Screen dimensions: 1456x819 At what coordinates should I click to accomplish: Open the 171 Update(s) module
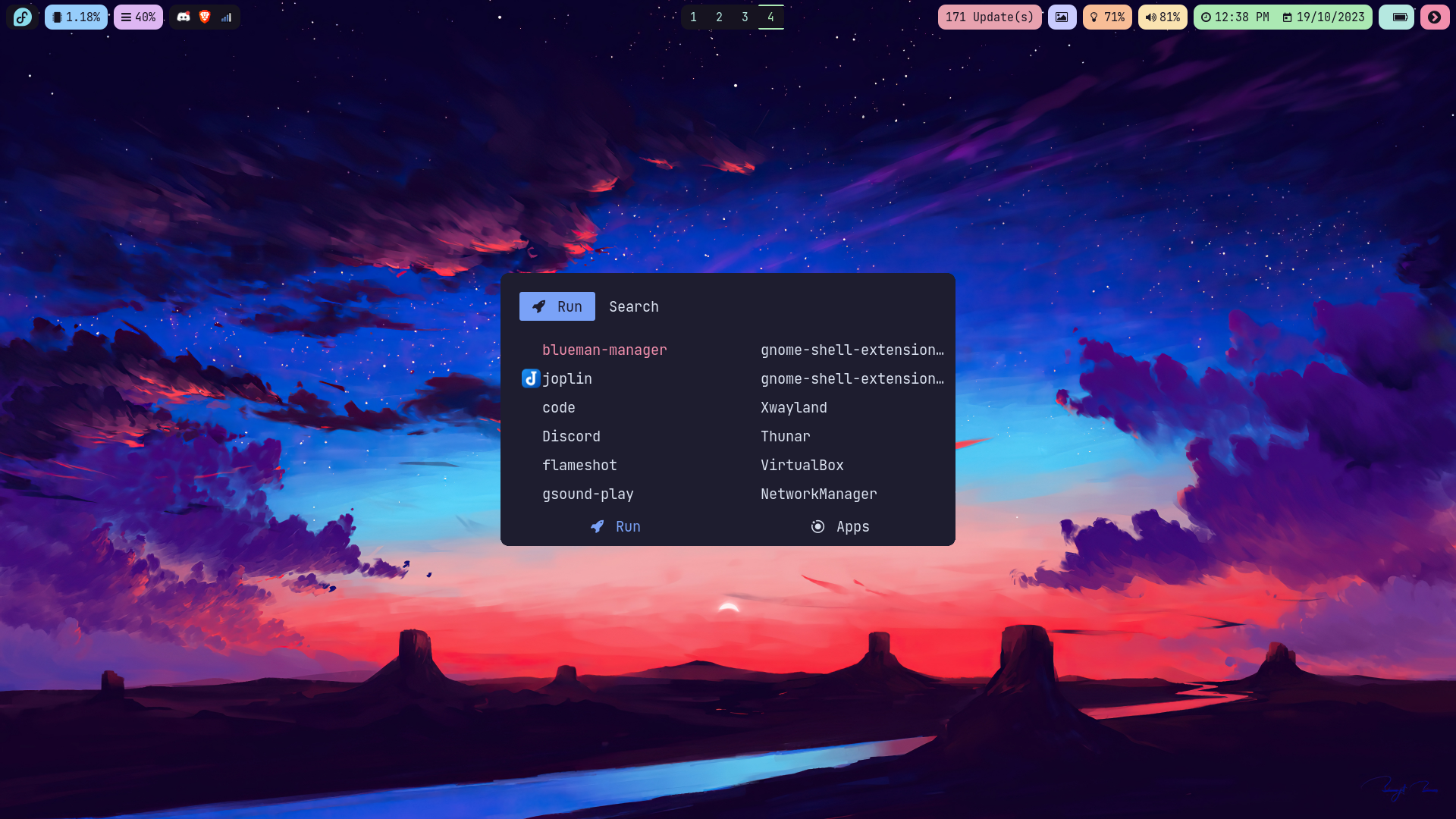tap(989, 17)
